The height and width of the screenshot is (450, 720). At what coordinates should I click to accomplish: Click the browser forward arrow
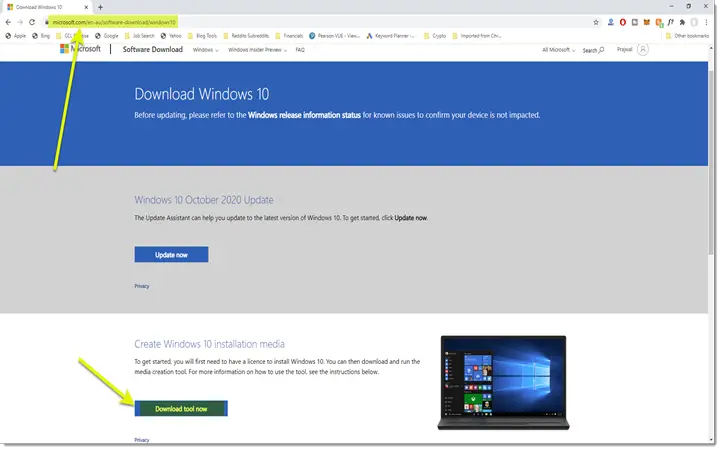20,22
